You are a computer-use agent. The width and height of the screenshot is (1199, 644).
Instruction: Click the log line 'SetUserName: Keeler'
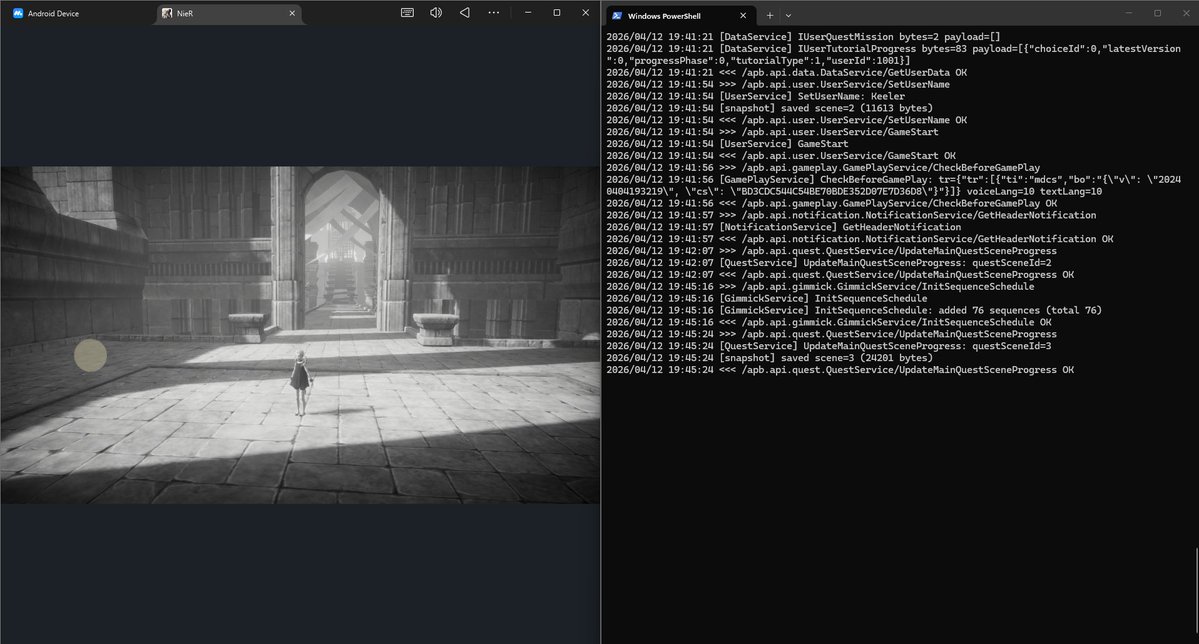(x=755, y=96)
